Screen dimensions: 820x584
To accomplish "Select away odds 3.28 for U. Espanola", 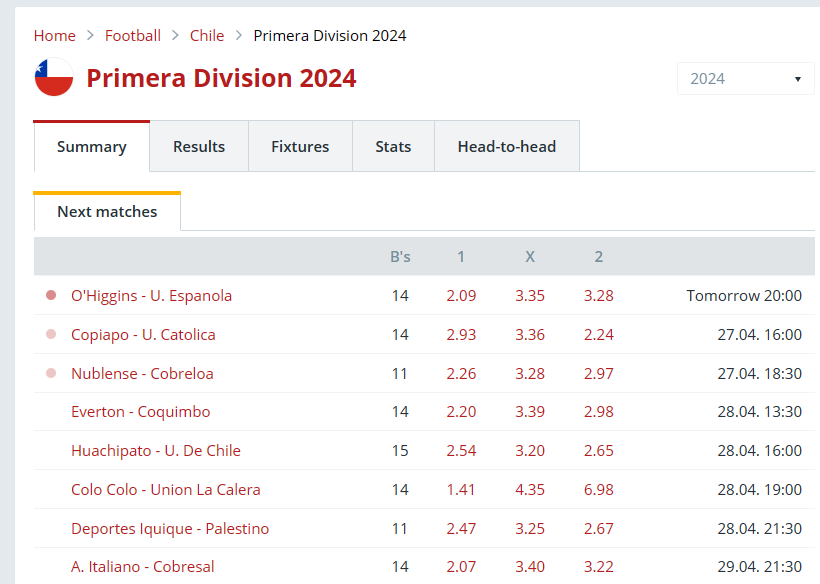I will click(x=599, y=295).
